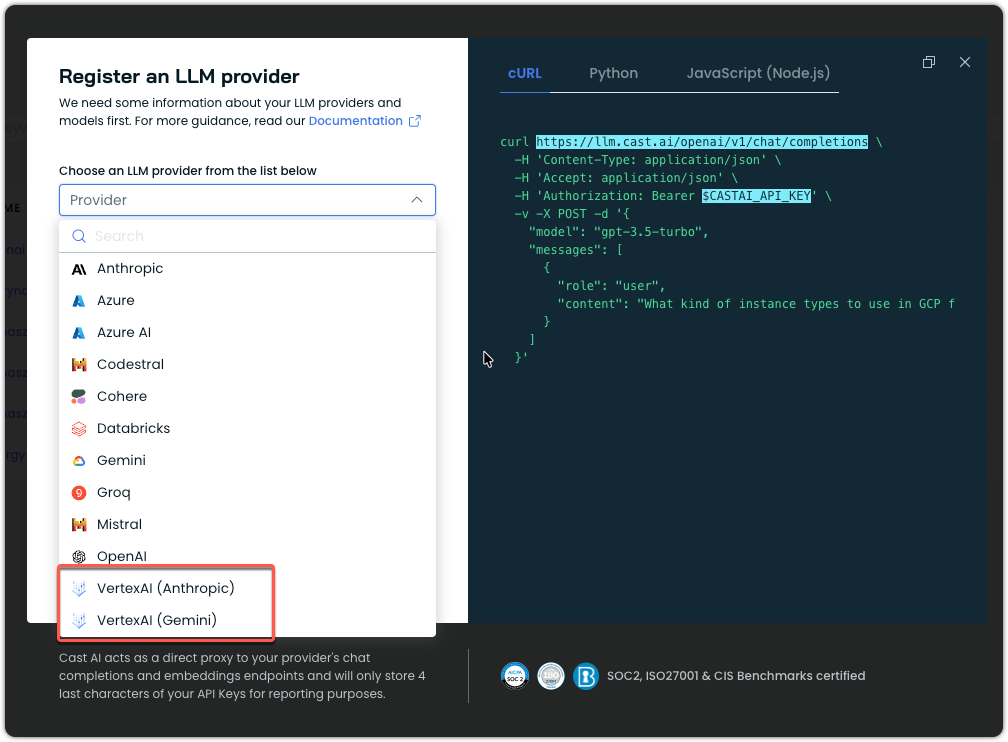Pick Codestral as provider
This screenshot has width=1008, height=742.
click(x=248, y=365)
